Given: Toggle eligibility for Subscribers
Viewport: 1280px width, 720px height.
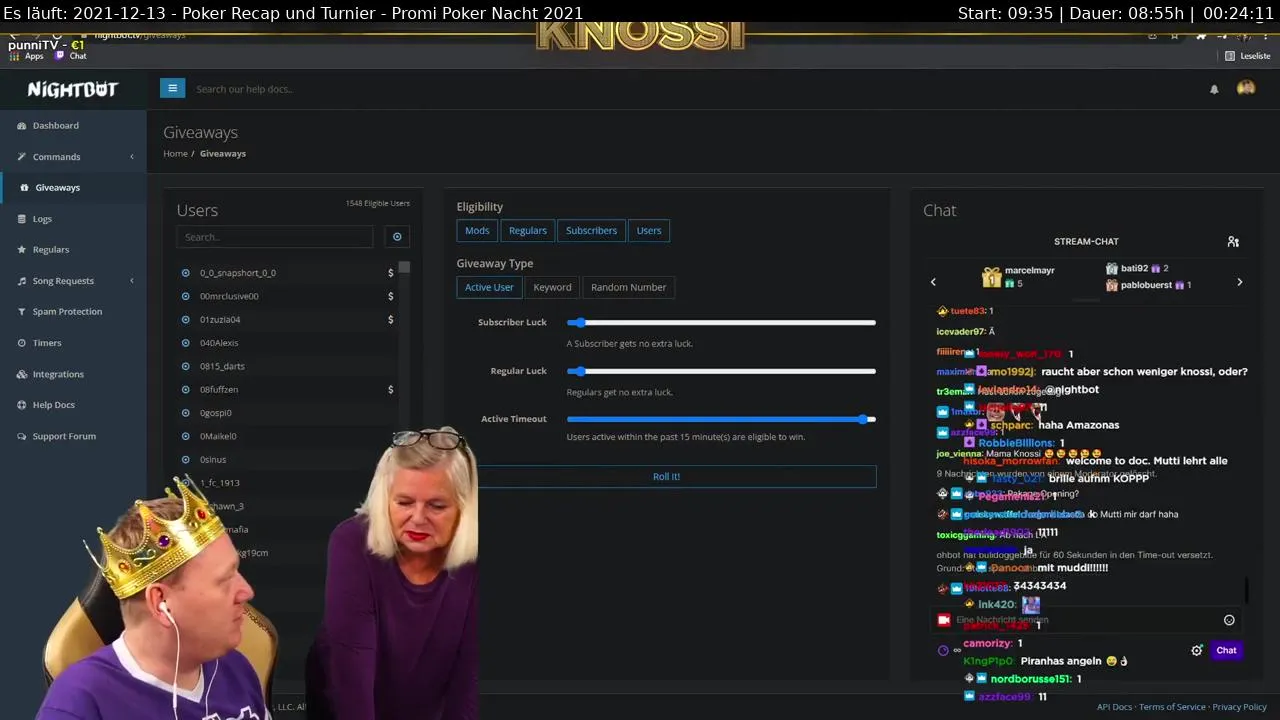Looking at the screenshot, I should [591, 231].
